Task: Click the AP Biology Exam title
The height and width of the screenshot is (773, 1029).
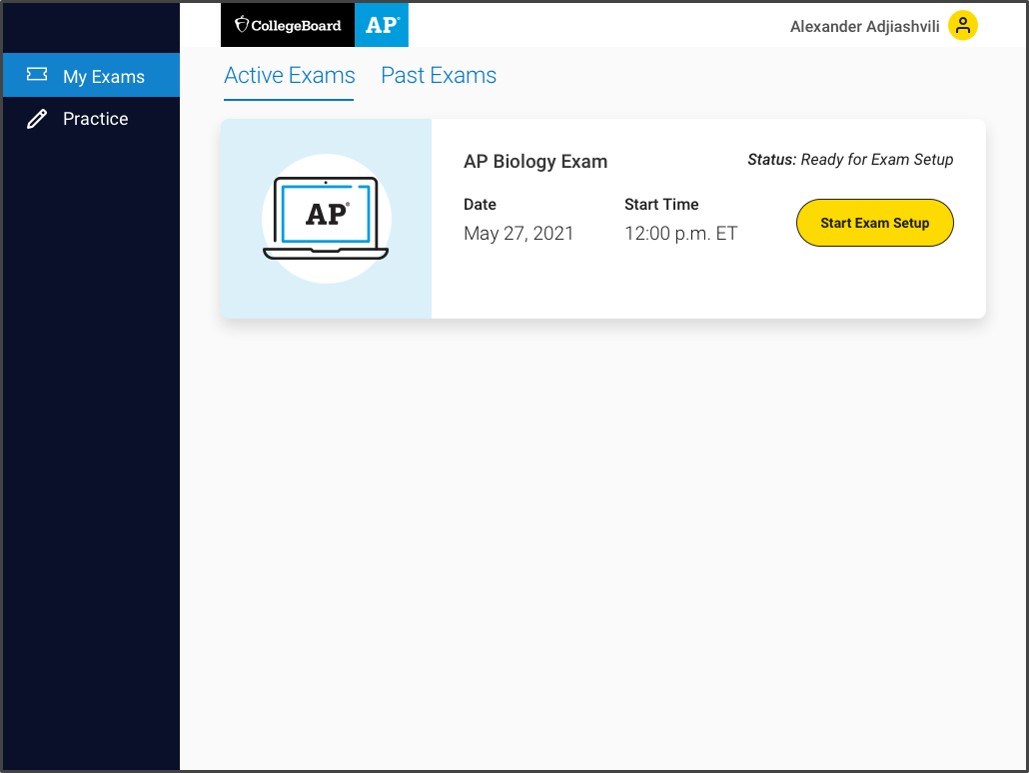Action: pyautogui.click(x=536, y=161)
